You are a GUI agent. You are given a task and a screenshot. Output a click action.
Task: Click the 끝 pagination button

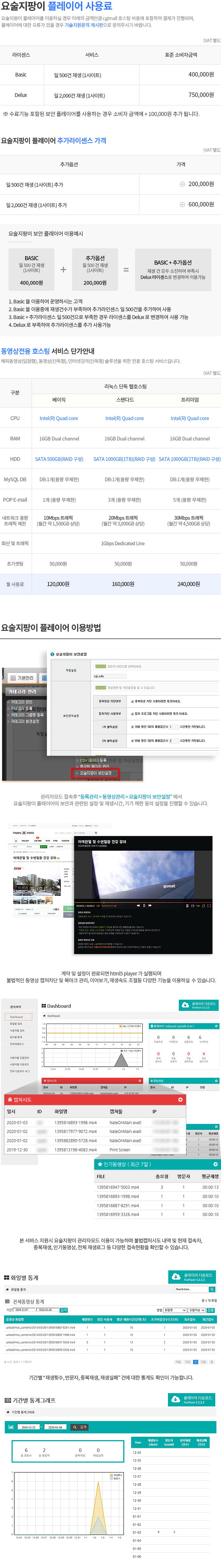[212, 1362]
